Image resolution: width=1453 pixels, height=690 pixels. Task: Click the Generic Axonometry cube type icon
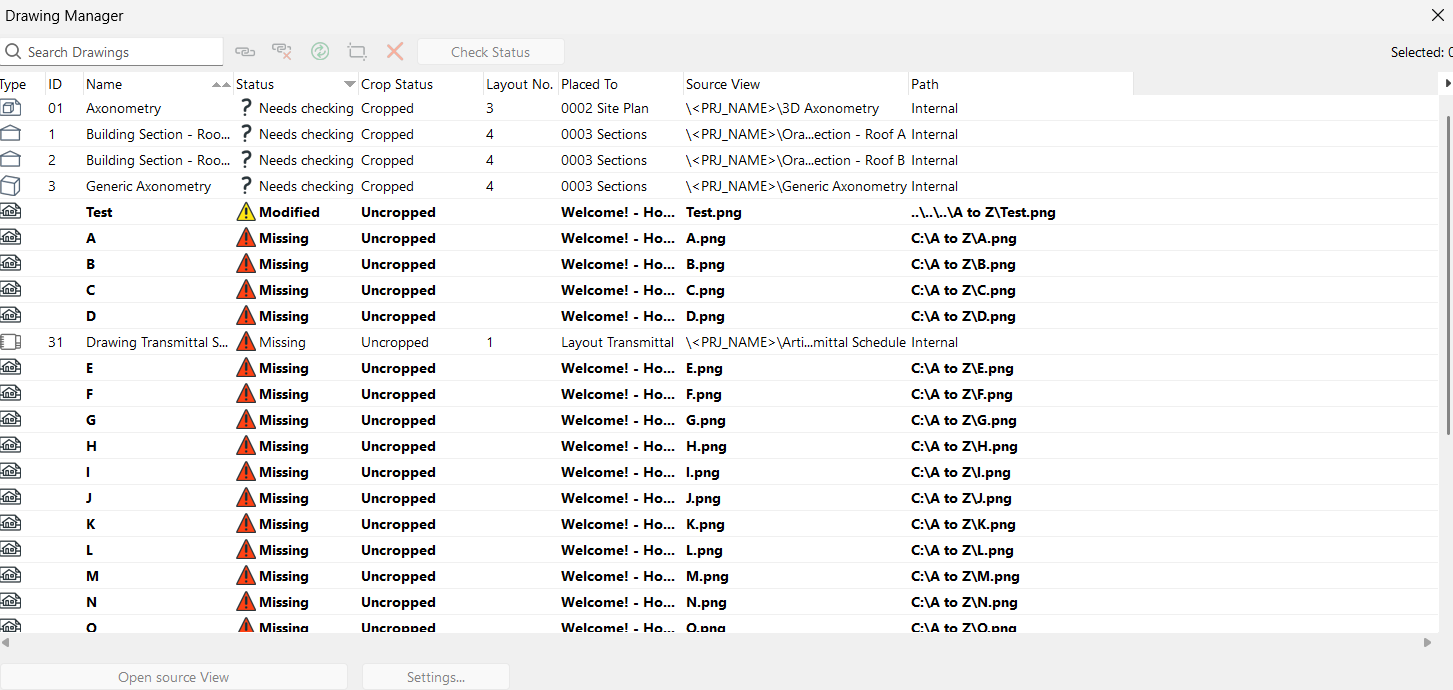10,186
